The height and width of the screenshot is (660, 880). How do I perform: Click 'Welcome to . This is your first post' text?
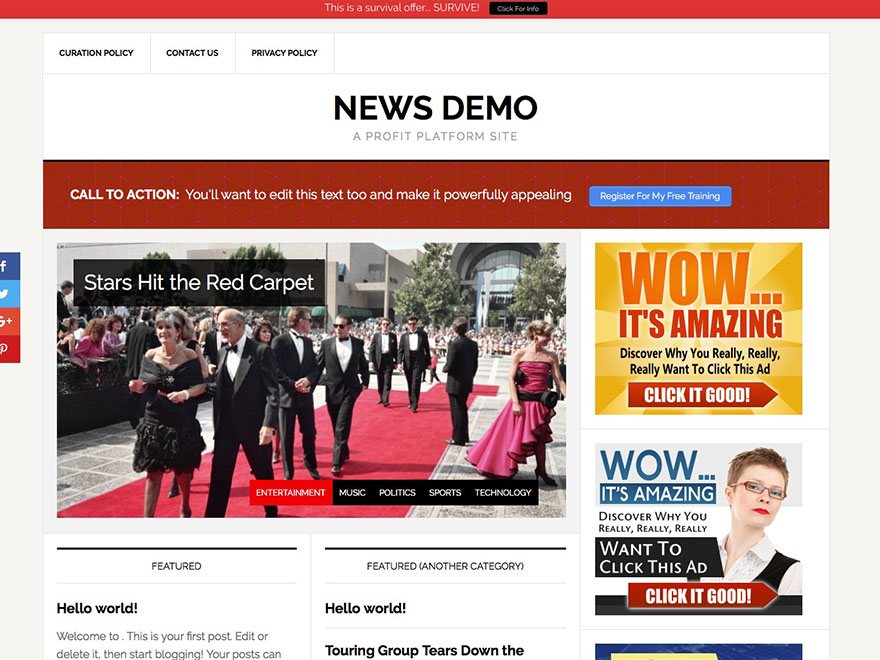[x=162, y=636]
